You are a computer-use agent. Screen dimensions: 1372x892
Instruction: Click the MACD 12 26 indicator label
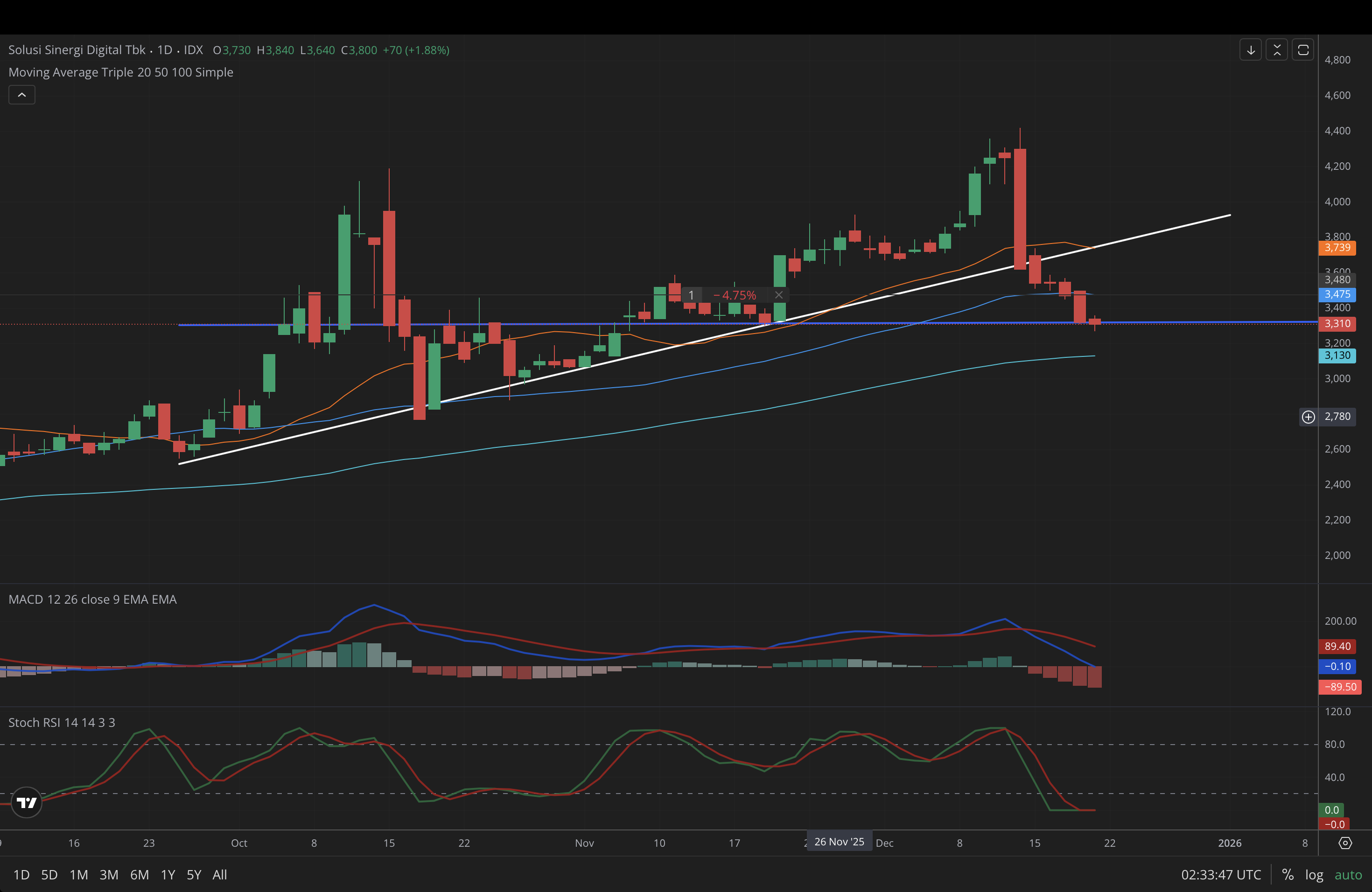coord(92,599)
